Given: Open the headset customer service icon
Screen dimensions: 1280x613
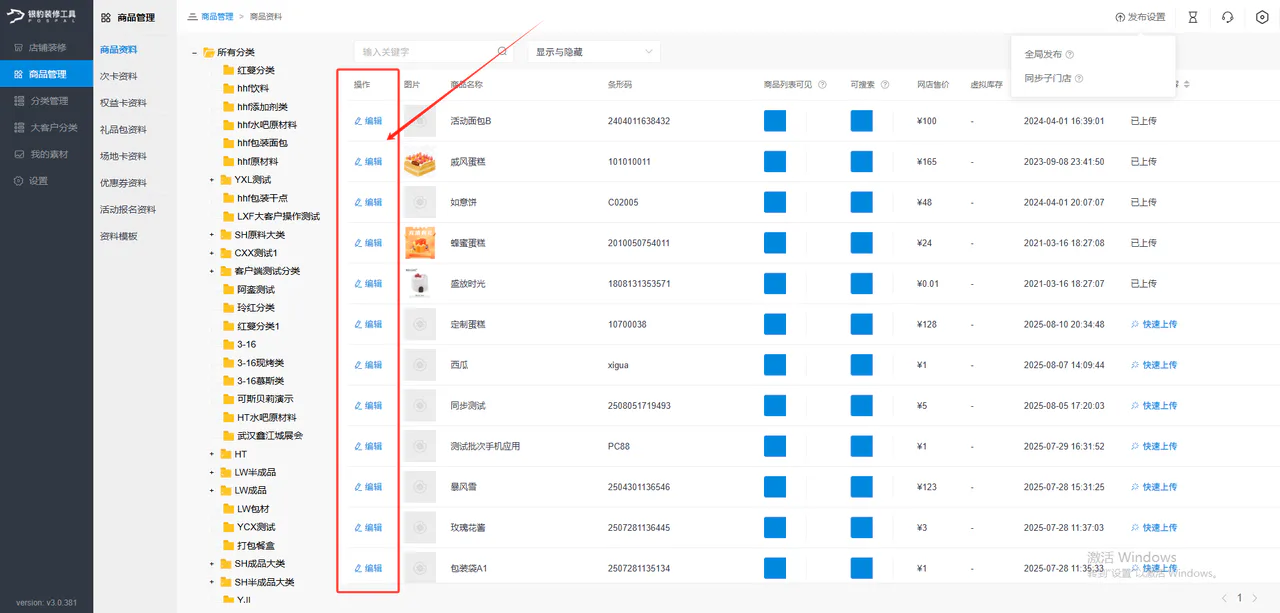Looking at the screenshot, I should tap(1228, 17).
